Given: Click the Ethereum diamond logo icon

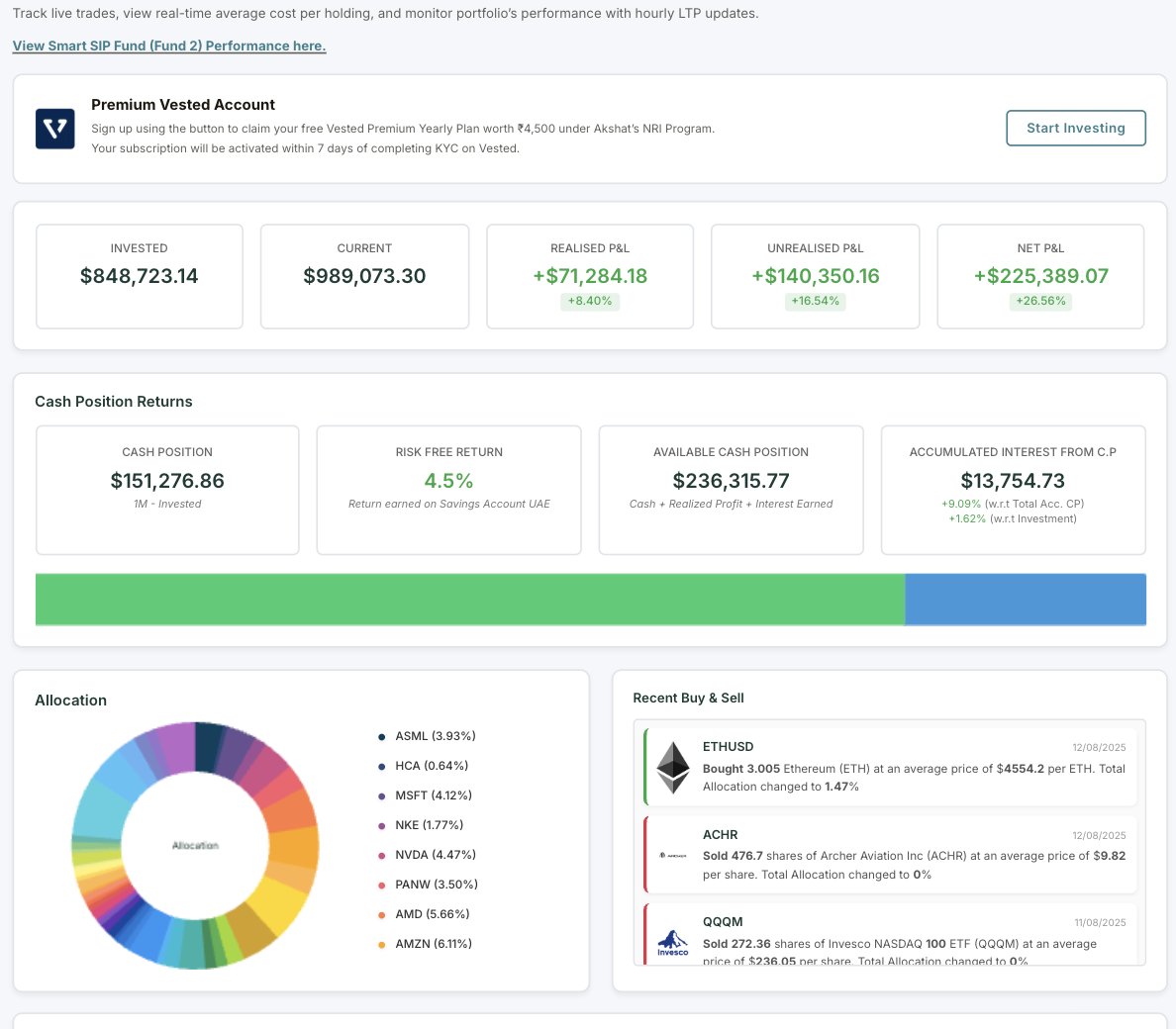Looking at the screenshot, I should pyautogui.click(x=673, y=767).
